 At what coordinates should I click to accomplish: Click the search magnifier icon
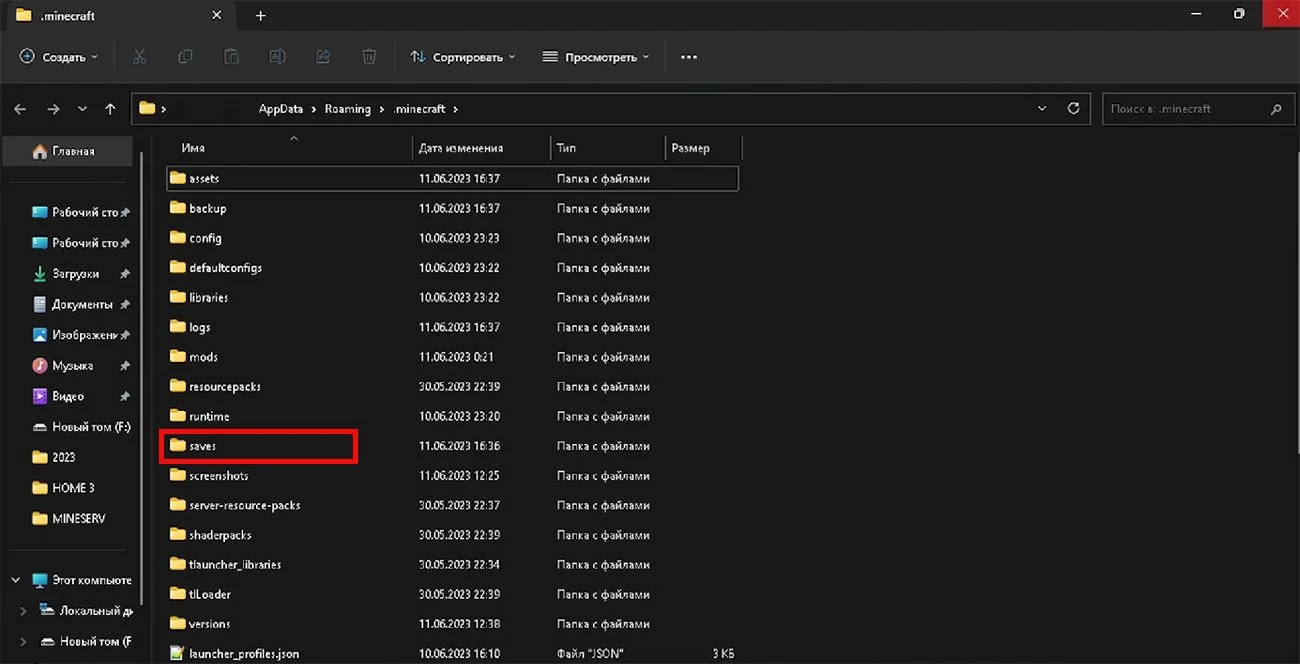[1275, 108]
